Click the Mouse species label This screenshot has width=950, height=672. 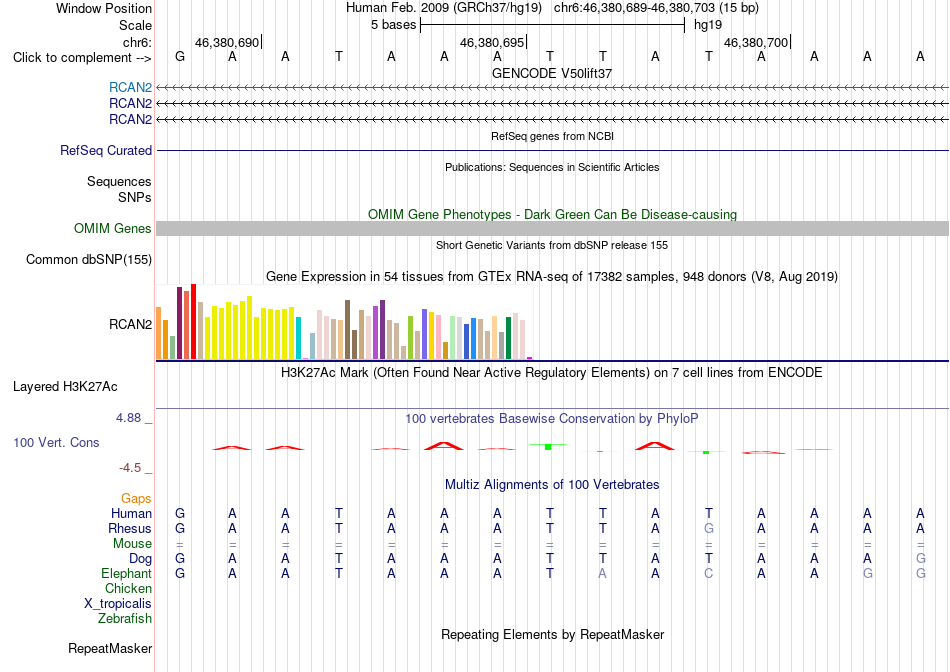tap(132, 544)
